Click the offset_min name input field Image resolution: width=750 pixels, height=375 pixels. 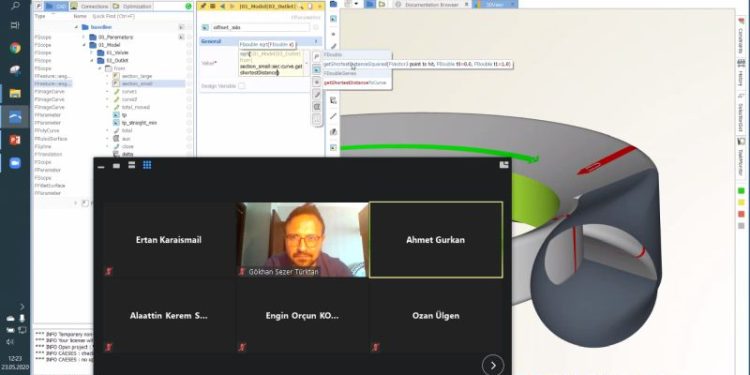click(260, 28)
